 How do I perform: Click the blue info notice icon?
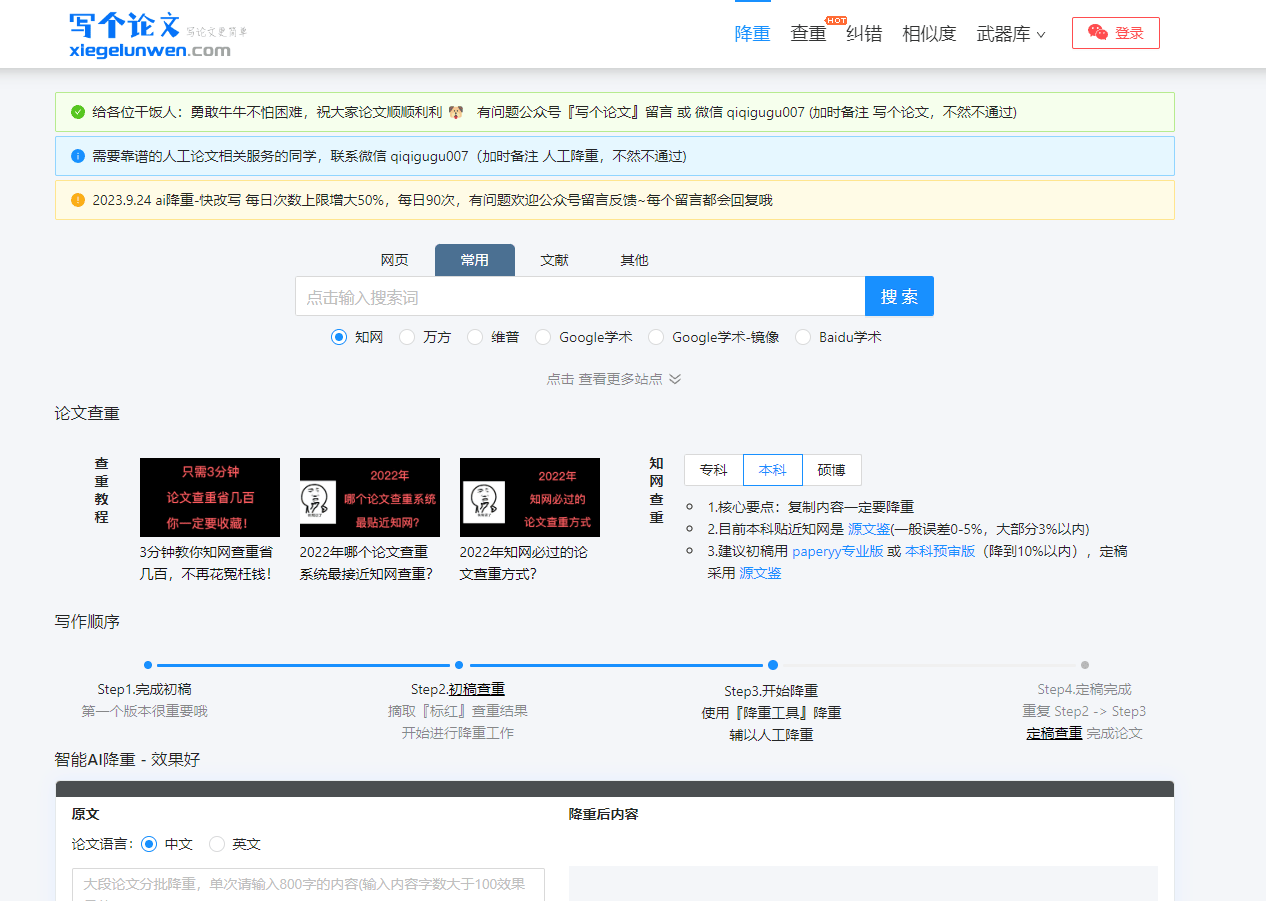(x=78, y=156)
